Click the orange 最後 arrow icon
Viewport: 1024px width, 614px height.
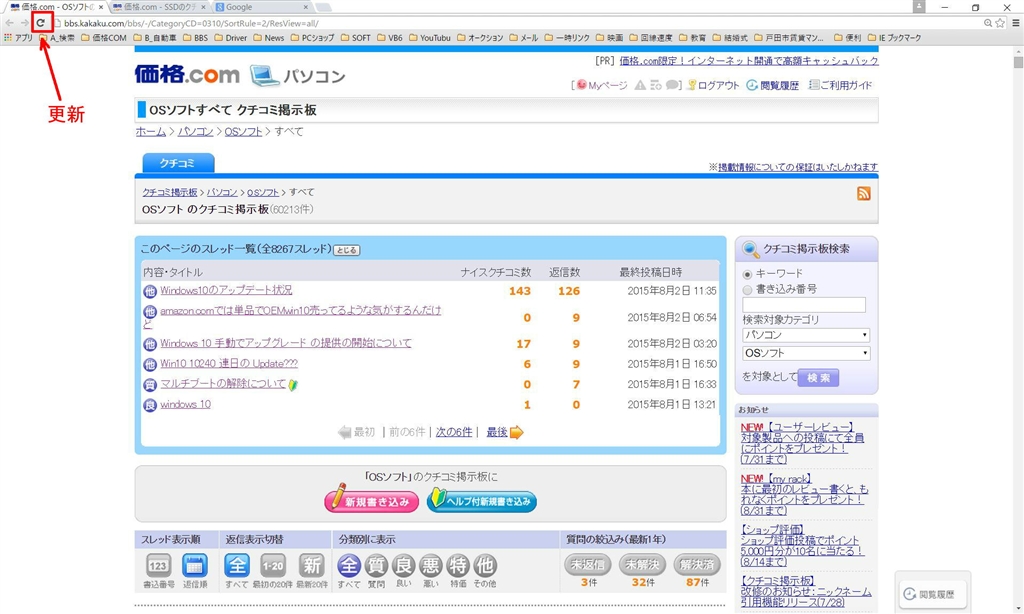[x=516, y=432]
